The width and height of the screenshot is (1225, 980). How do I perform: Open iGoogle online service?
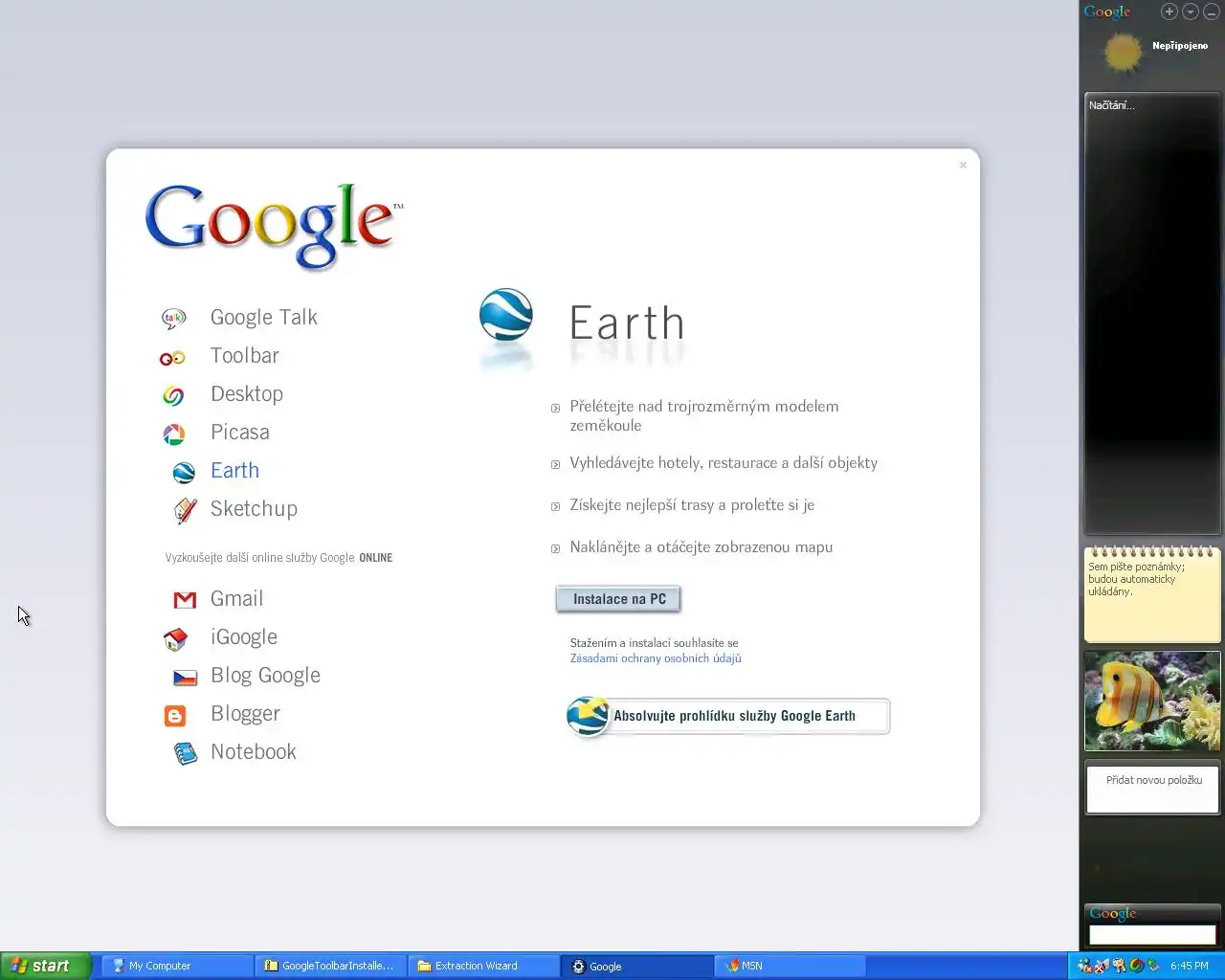(x=244, y=637)
